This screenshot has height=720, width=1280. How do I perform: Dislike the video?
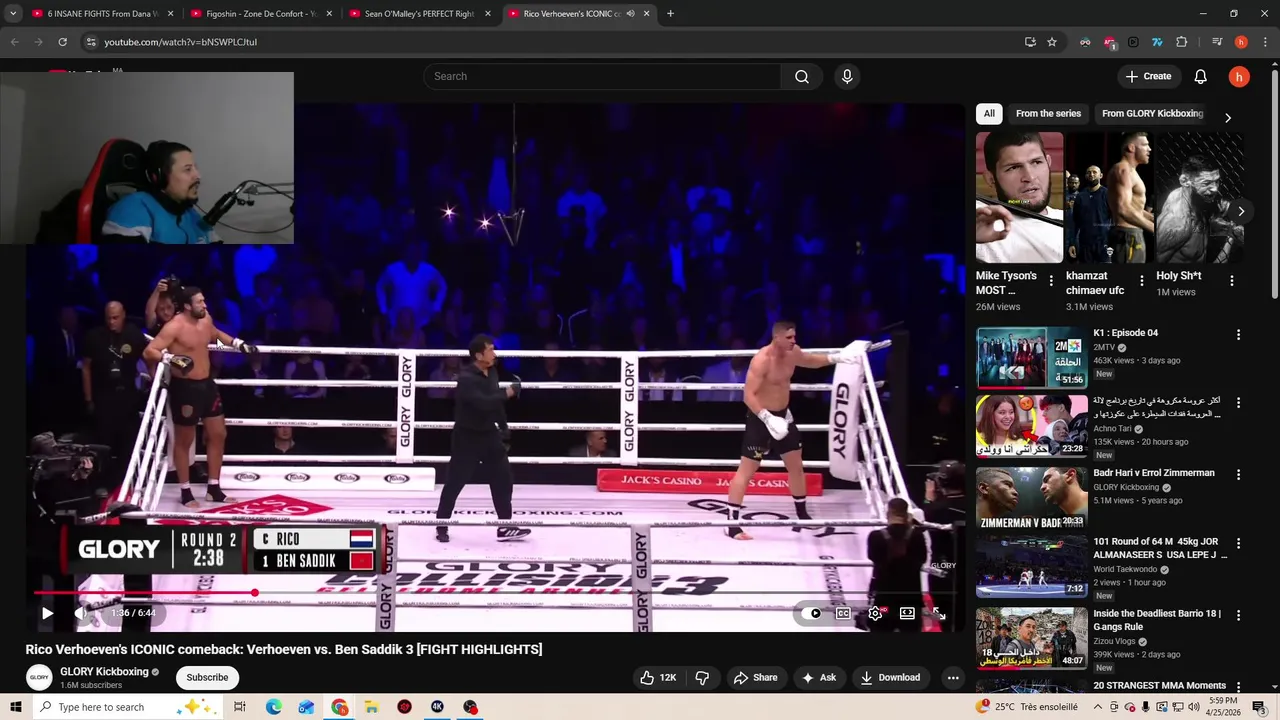coord(702,677)
